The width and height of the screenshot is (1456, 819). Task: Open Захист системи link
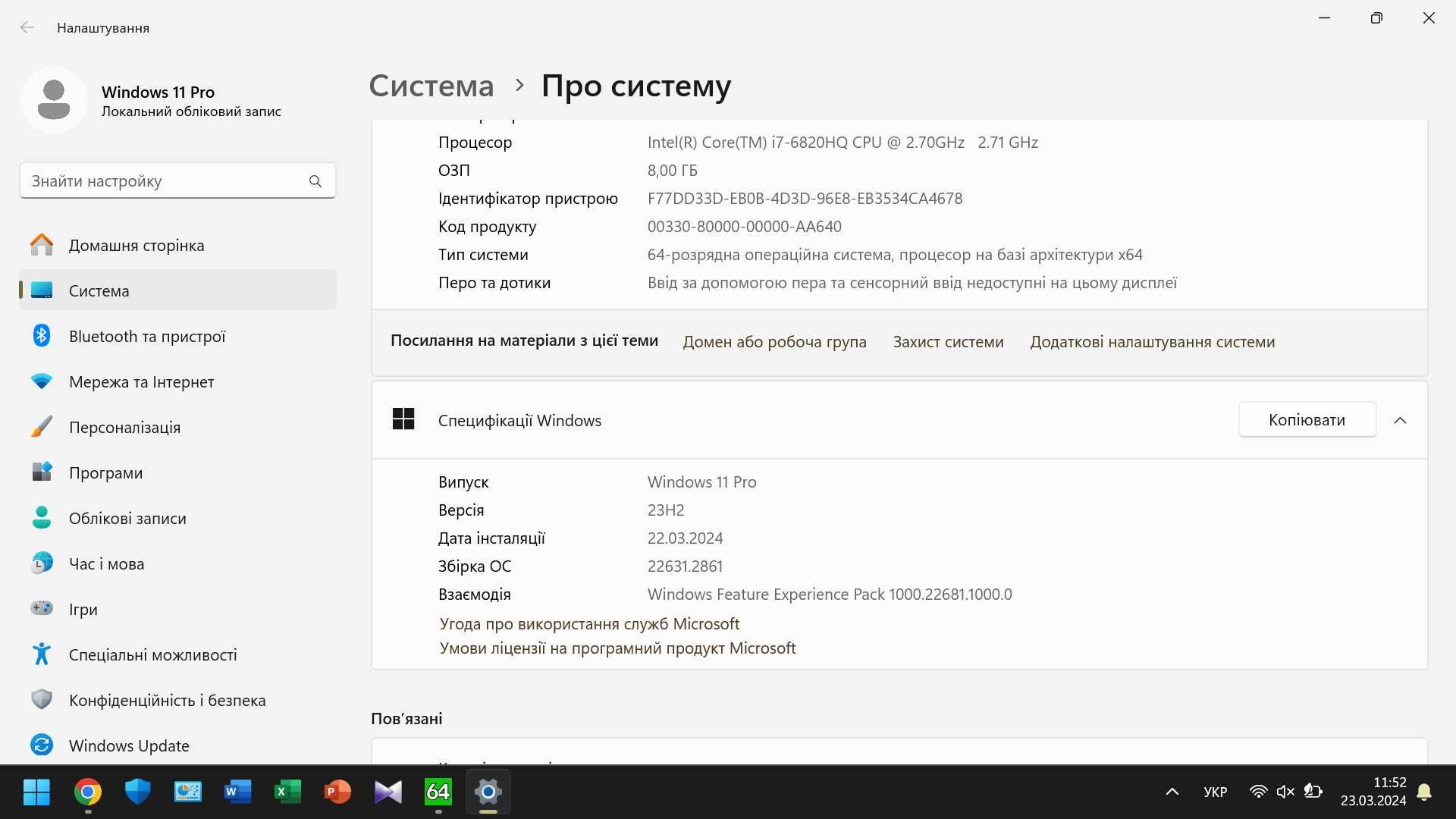point(948,342)
